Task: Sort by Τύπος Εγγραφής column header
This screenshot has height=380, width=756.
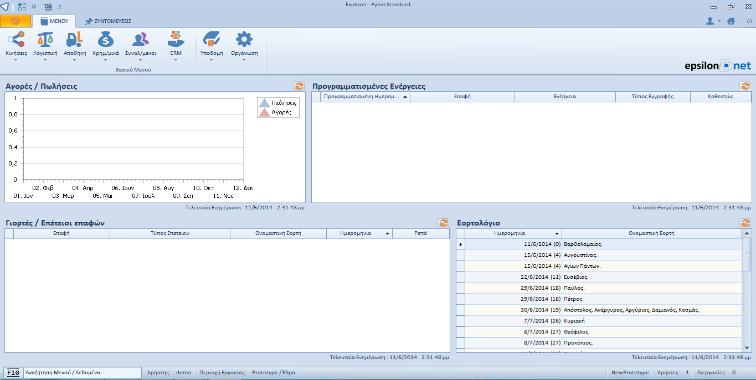Action: pyautogui.click(x=653, y=97)
